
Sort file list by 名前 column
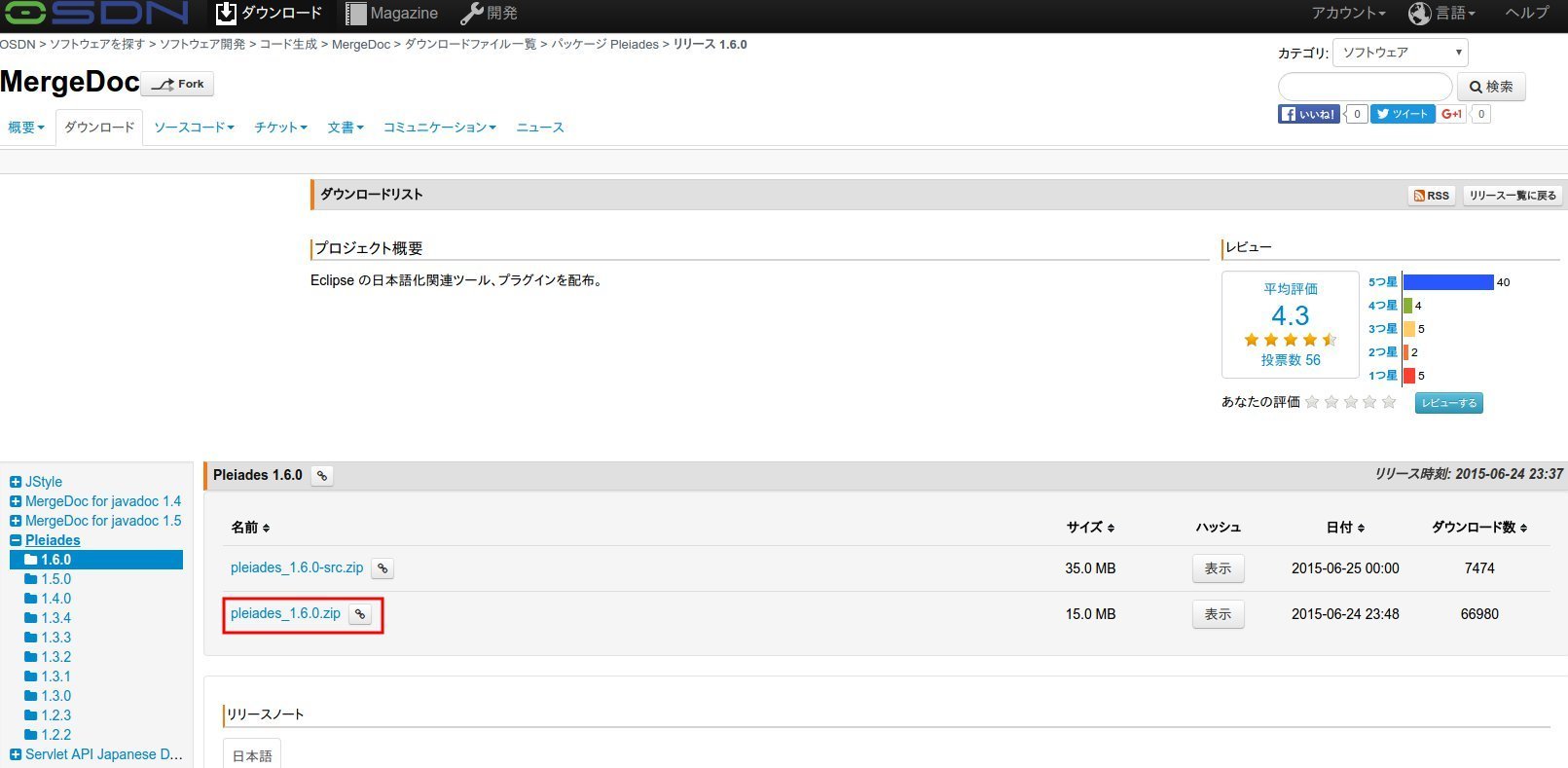click(x=250, y=528)
